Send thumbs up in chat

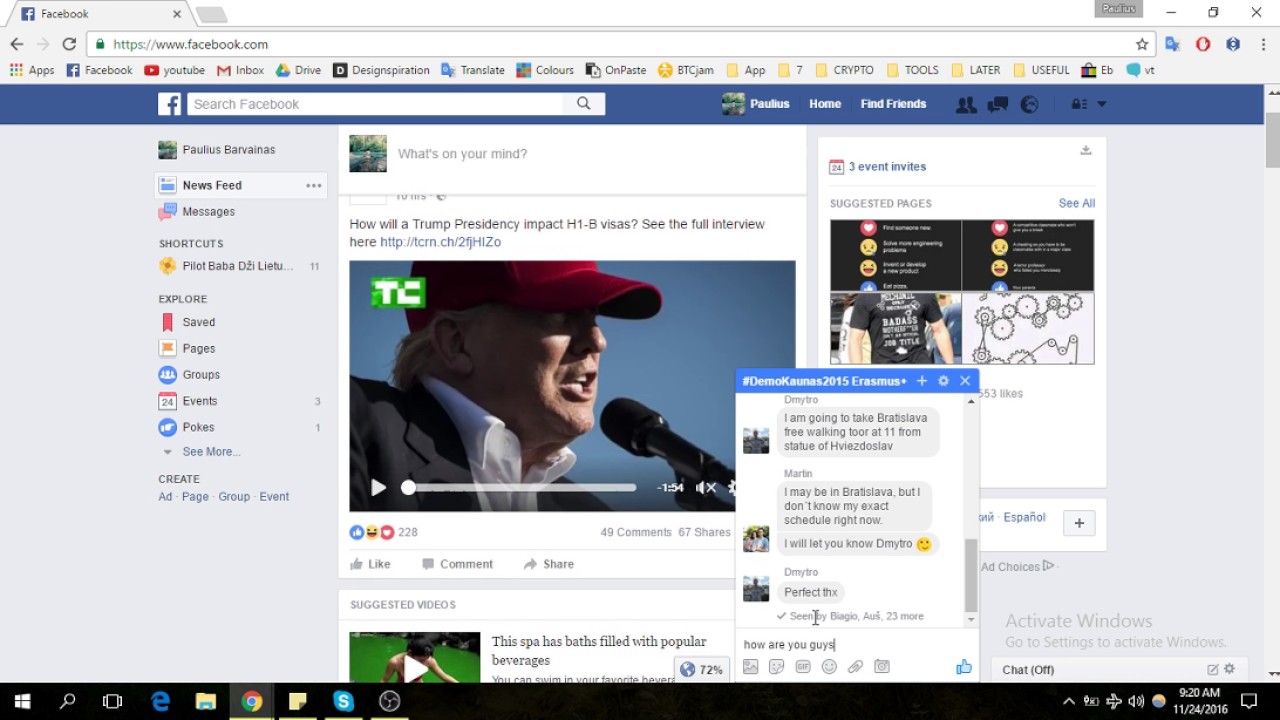[964, 667]
